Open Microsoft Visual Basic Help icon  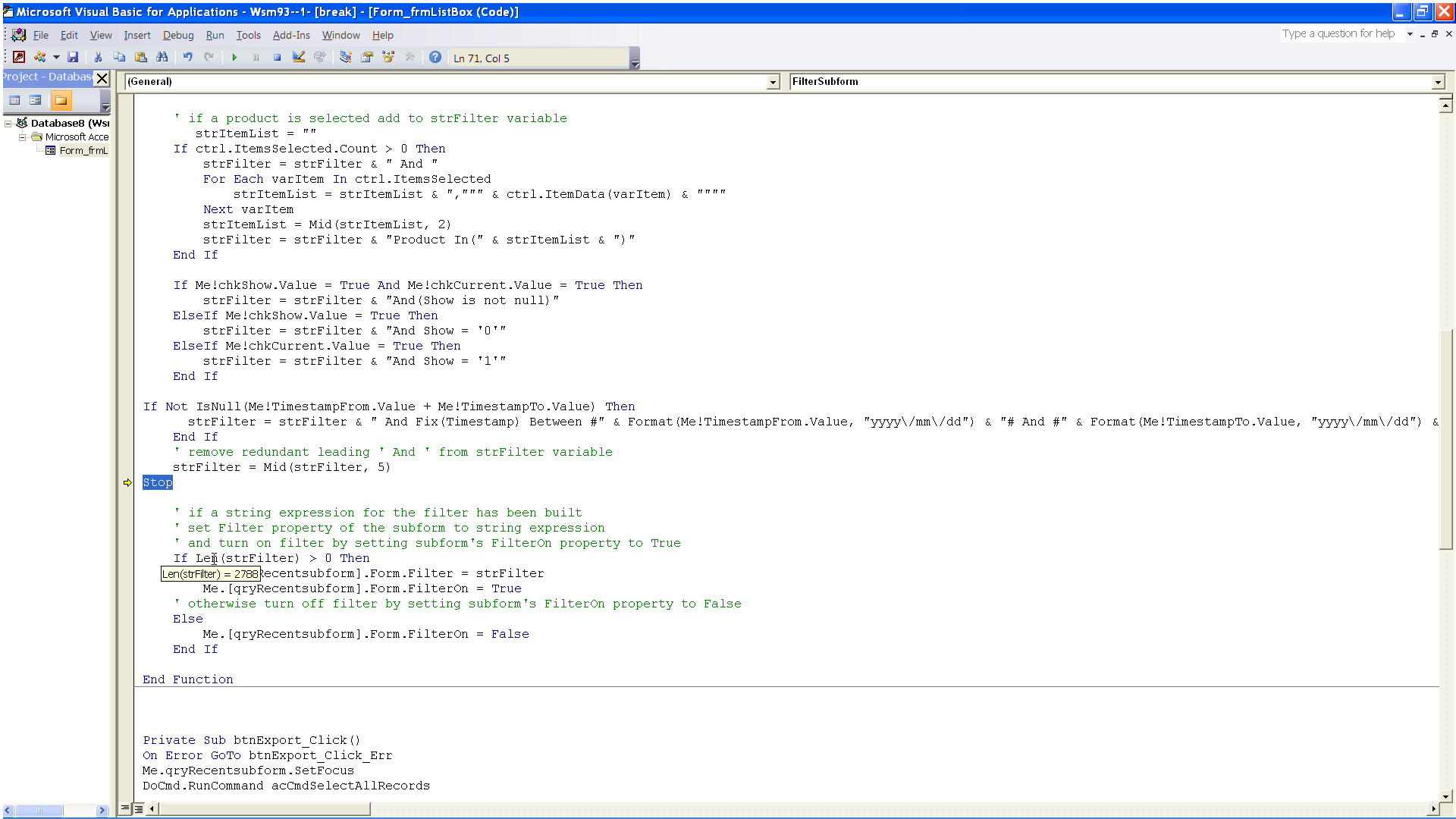(435, 57)
